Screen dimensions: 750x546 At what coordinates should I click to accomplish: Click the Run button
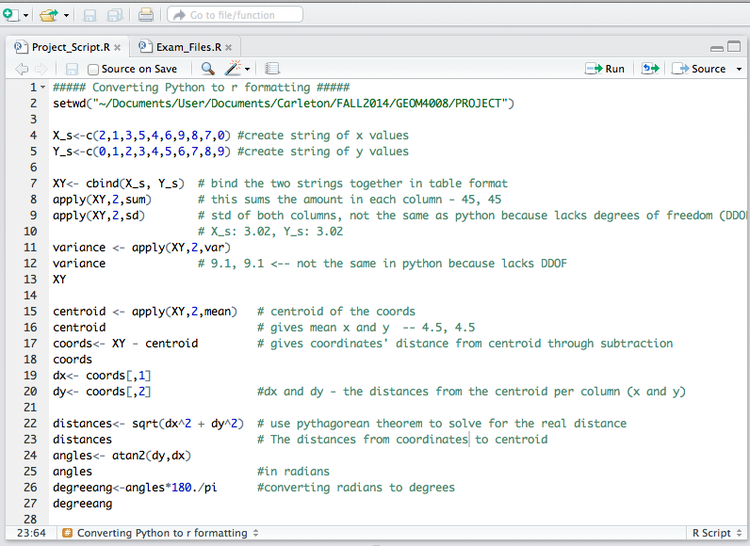pos(605,69)
